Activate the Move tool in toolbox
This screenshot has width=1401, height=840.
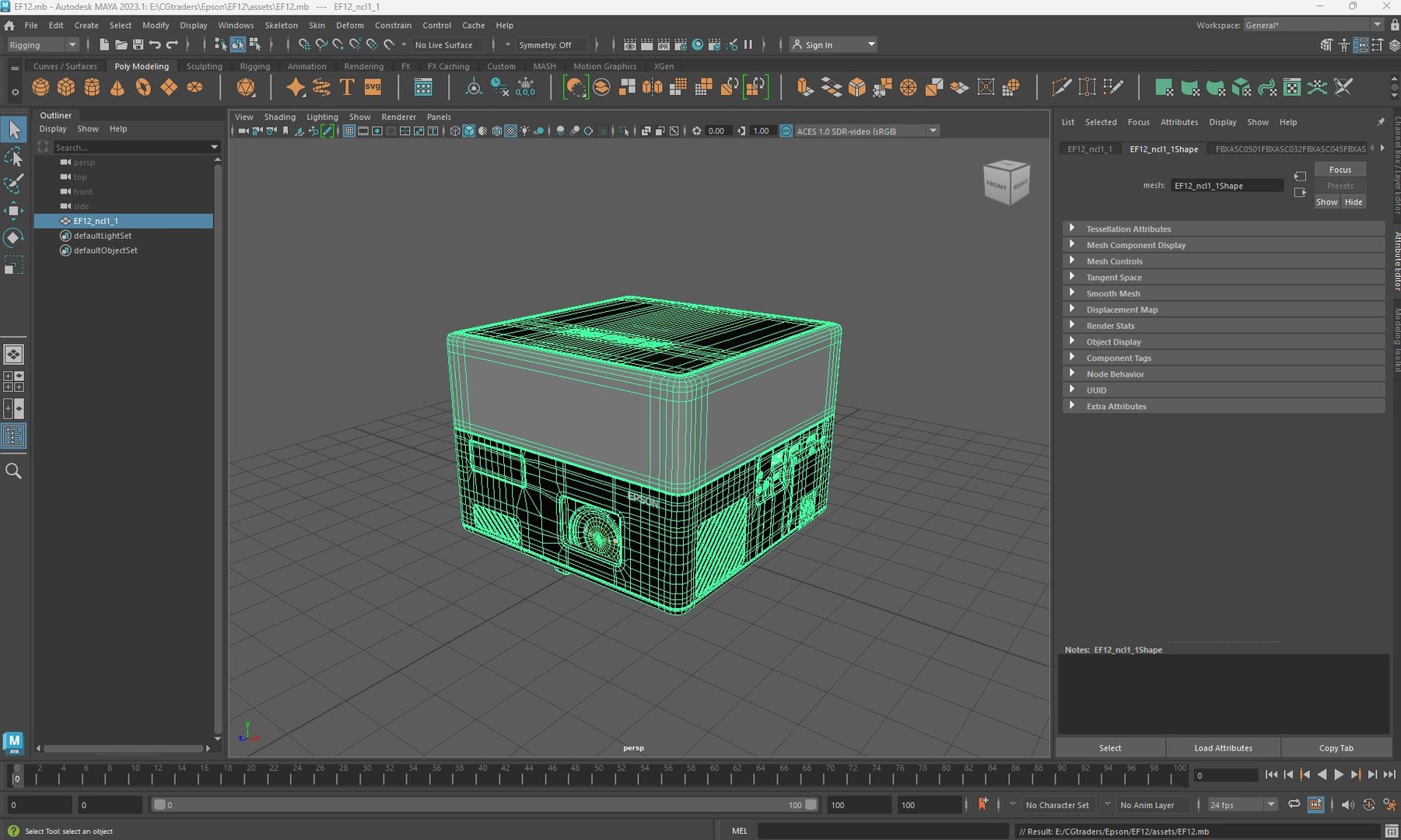click(13, 211)
